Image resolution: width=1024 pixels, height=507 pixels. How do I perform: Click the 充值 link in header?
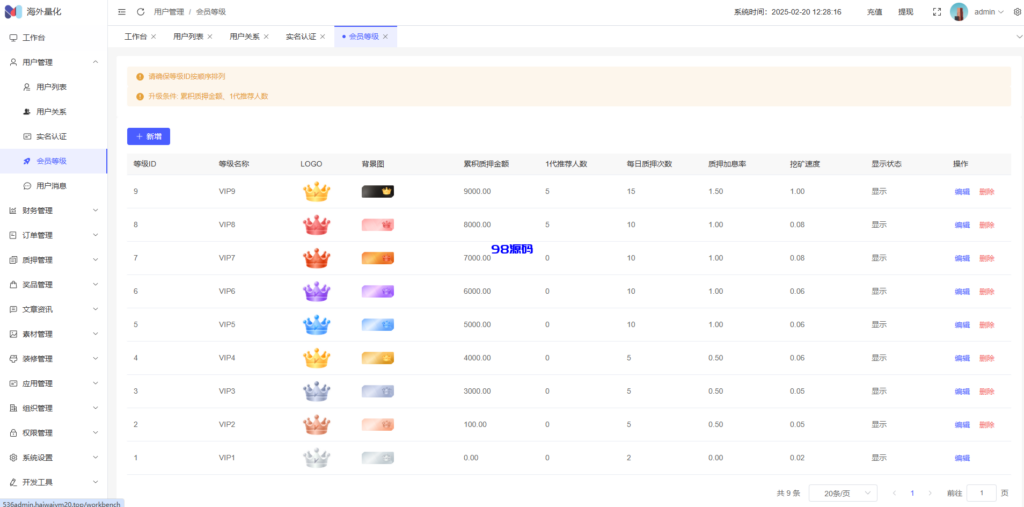(x=874, y=12)
